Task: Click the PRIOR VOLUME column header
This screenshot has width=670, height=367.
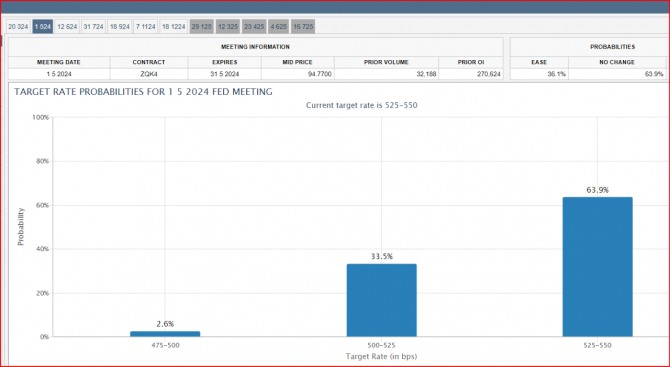Action: tap(386, 62)
